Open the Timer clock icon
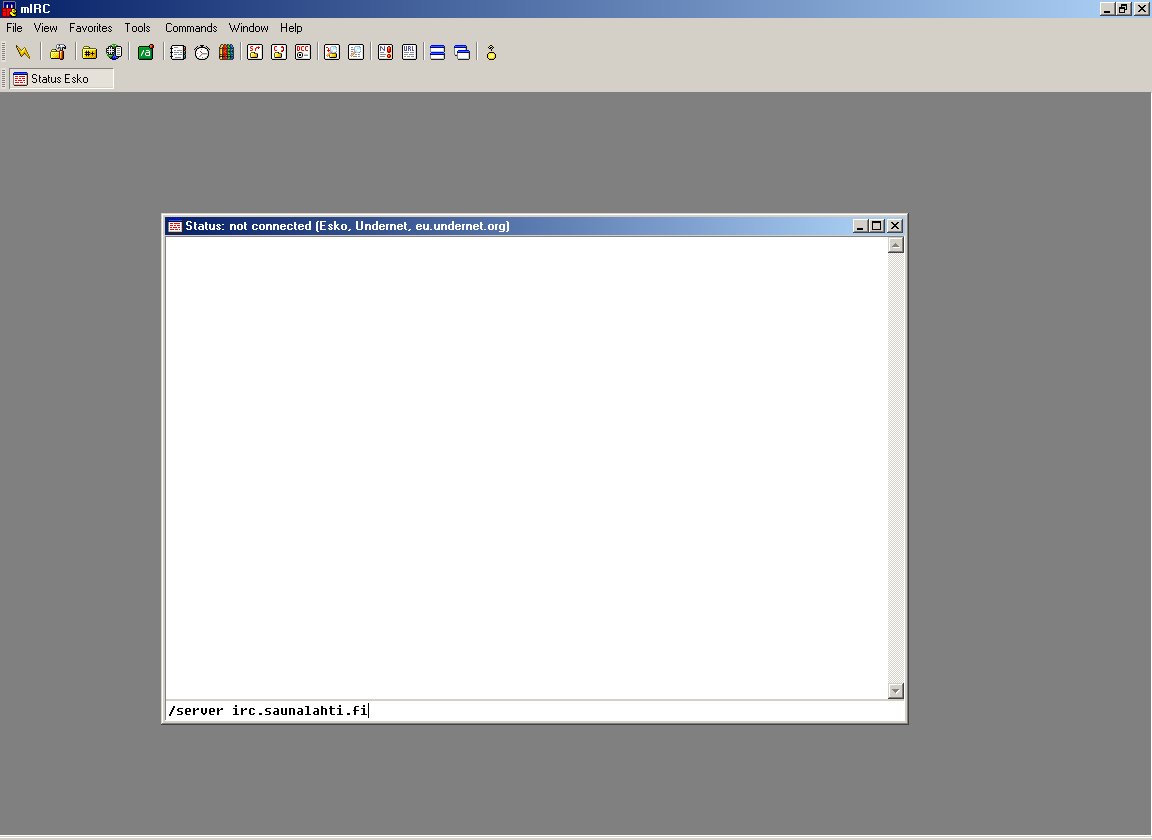 tap(202, 52)
